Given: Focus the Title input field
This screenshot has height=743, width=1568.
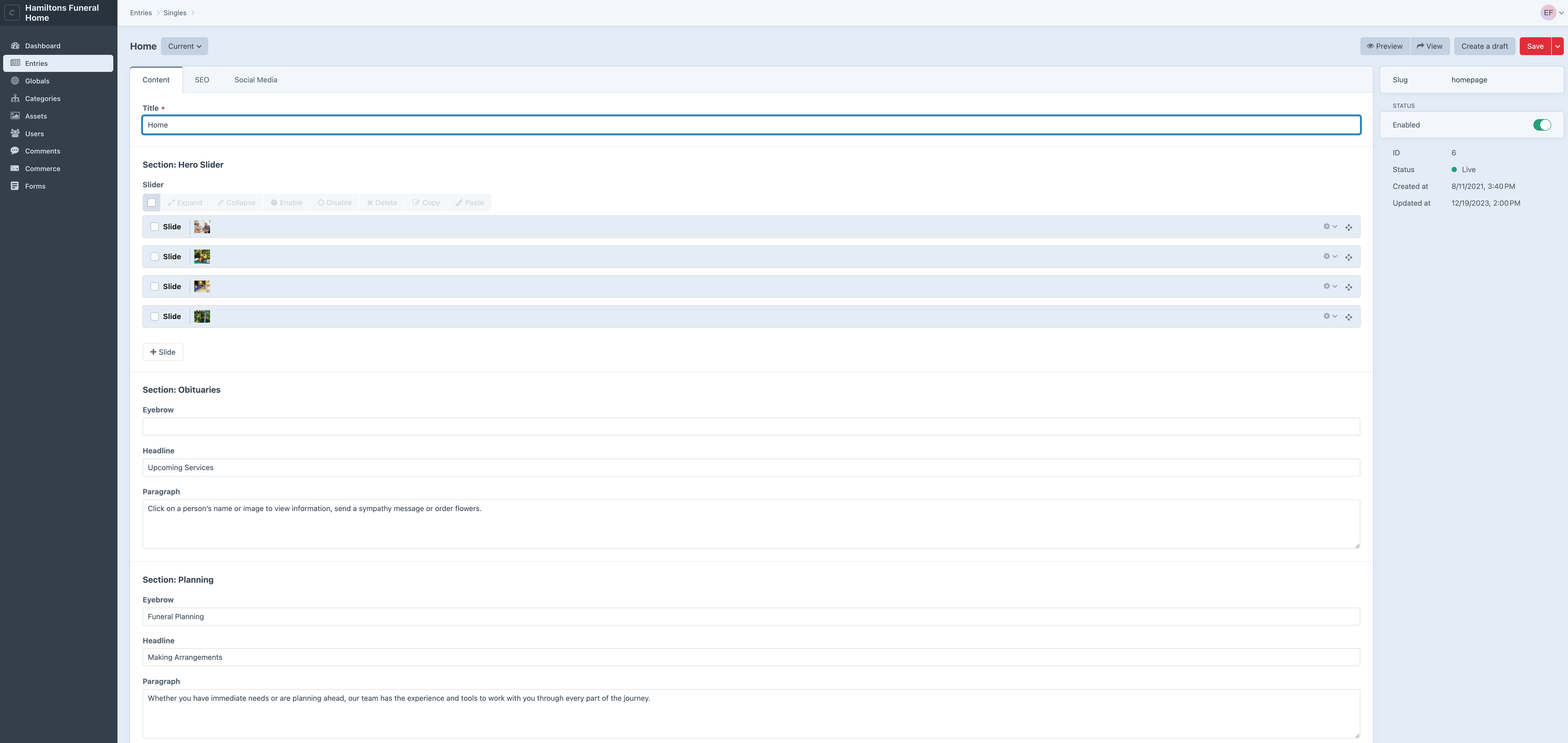Looking at the screenshot, I should (751, 125).
